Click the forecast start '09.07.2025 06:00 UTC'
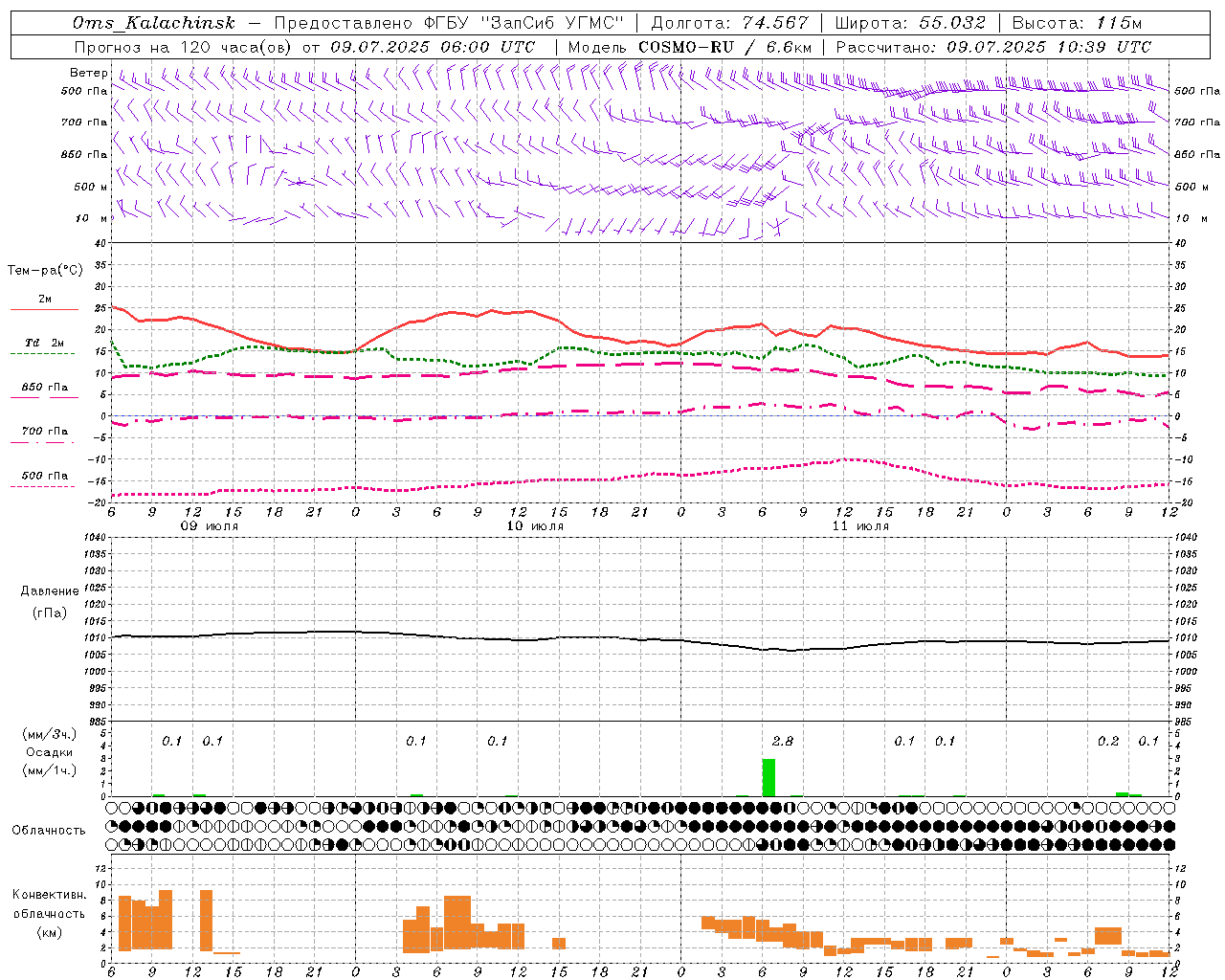The image size is (1225, 980). (433, 47)
